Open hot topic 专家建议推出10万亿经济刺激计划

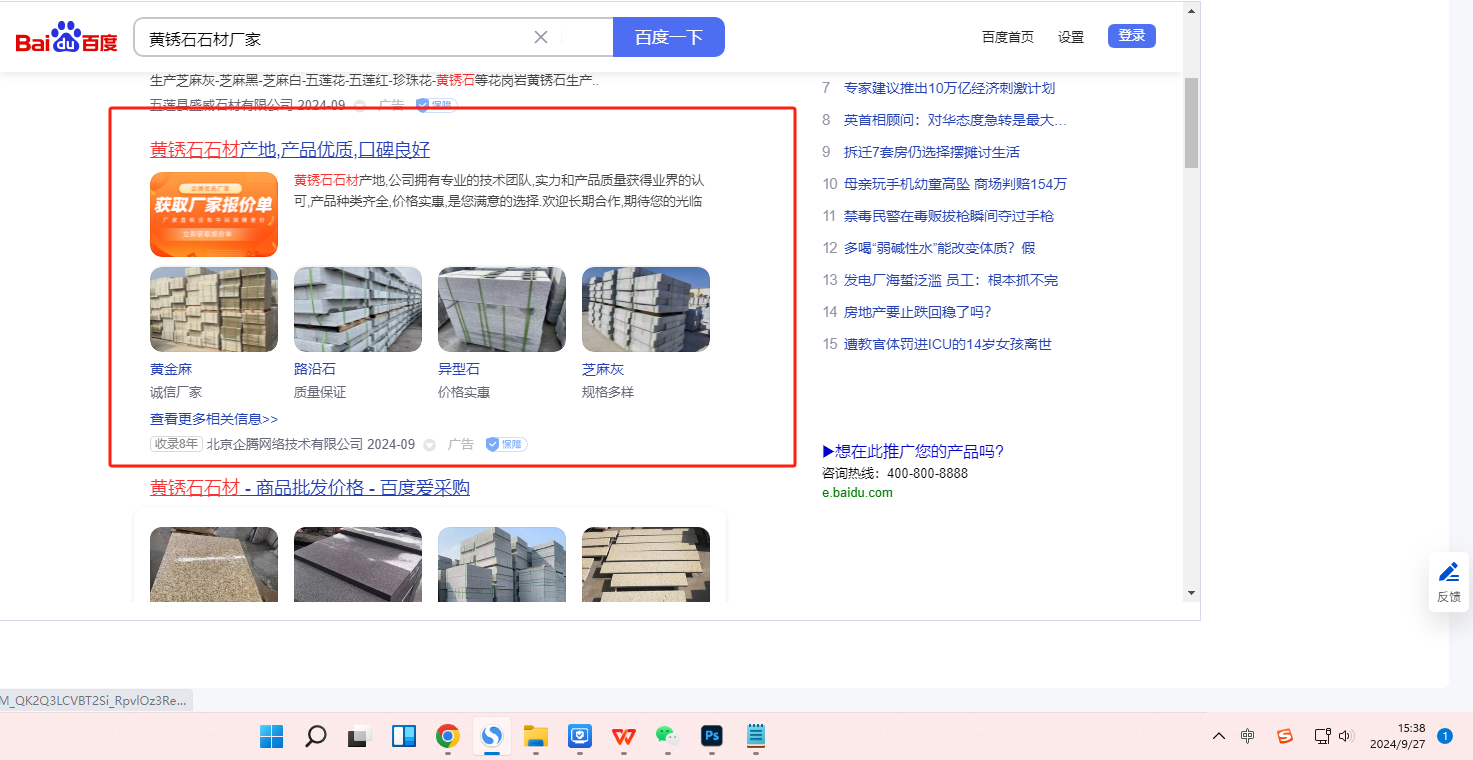[949, 88]
